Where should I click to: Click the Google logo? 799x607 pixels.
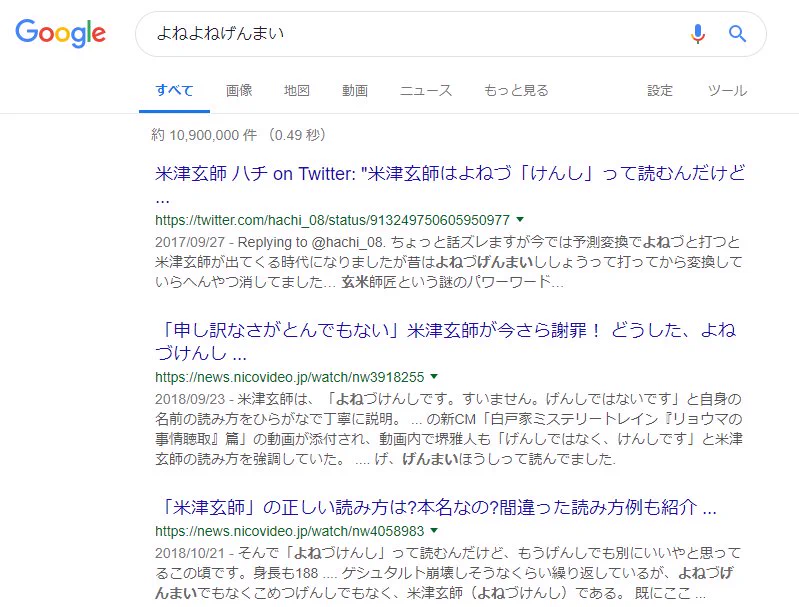61,33
